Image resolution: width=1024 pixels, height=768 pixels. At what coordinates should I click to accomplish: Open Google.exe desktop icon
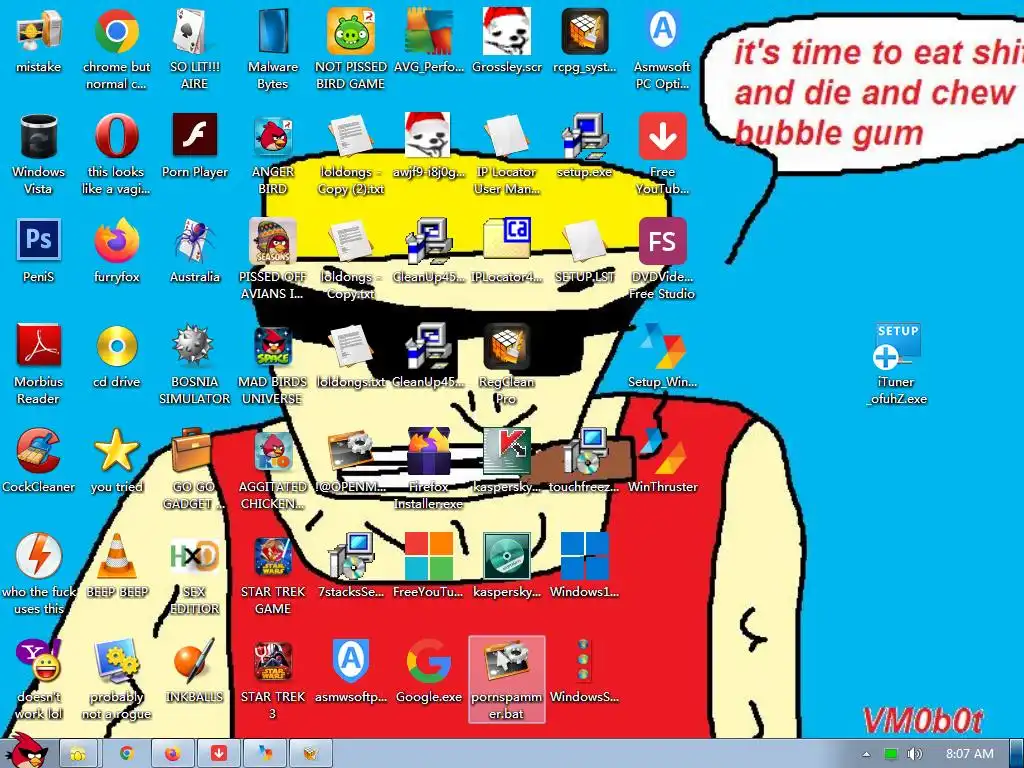pos(428,661)
